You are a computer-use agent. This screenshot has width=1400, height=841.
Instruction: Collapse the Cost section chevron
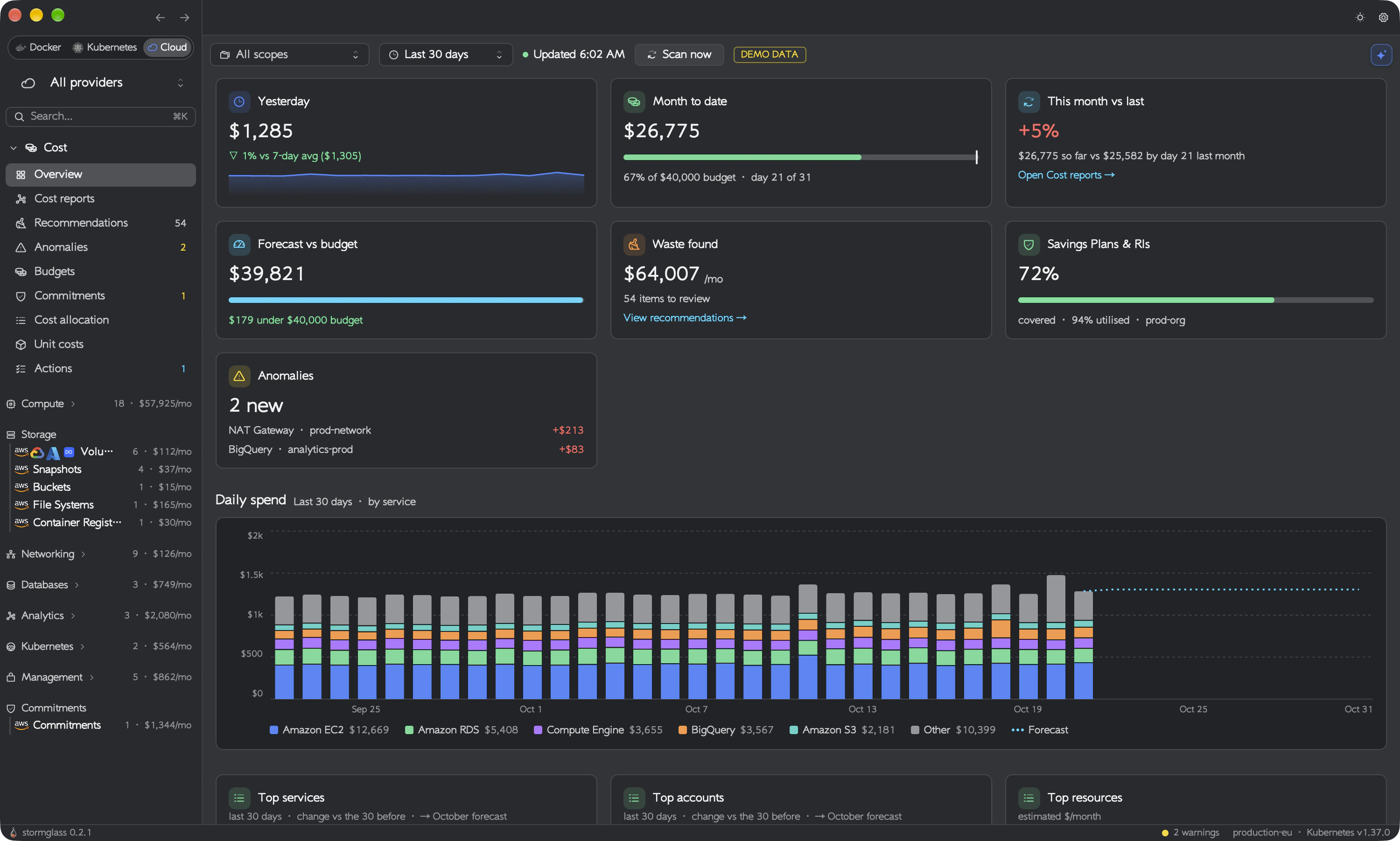click(x=14, y=148)
